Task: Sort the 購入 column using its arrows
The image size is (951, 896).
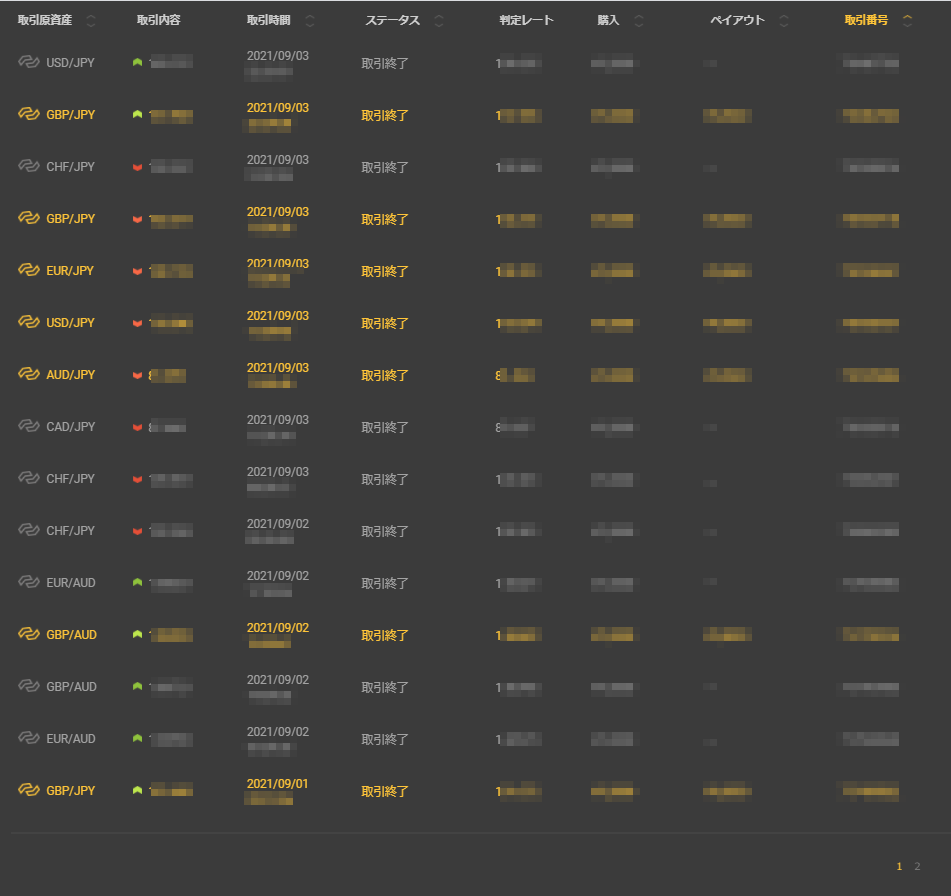Action: pos(637,21)
